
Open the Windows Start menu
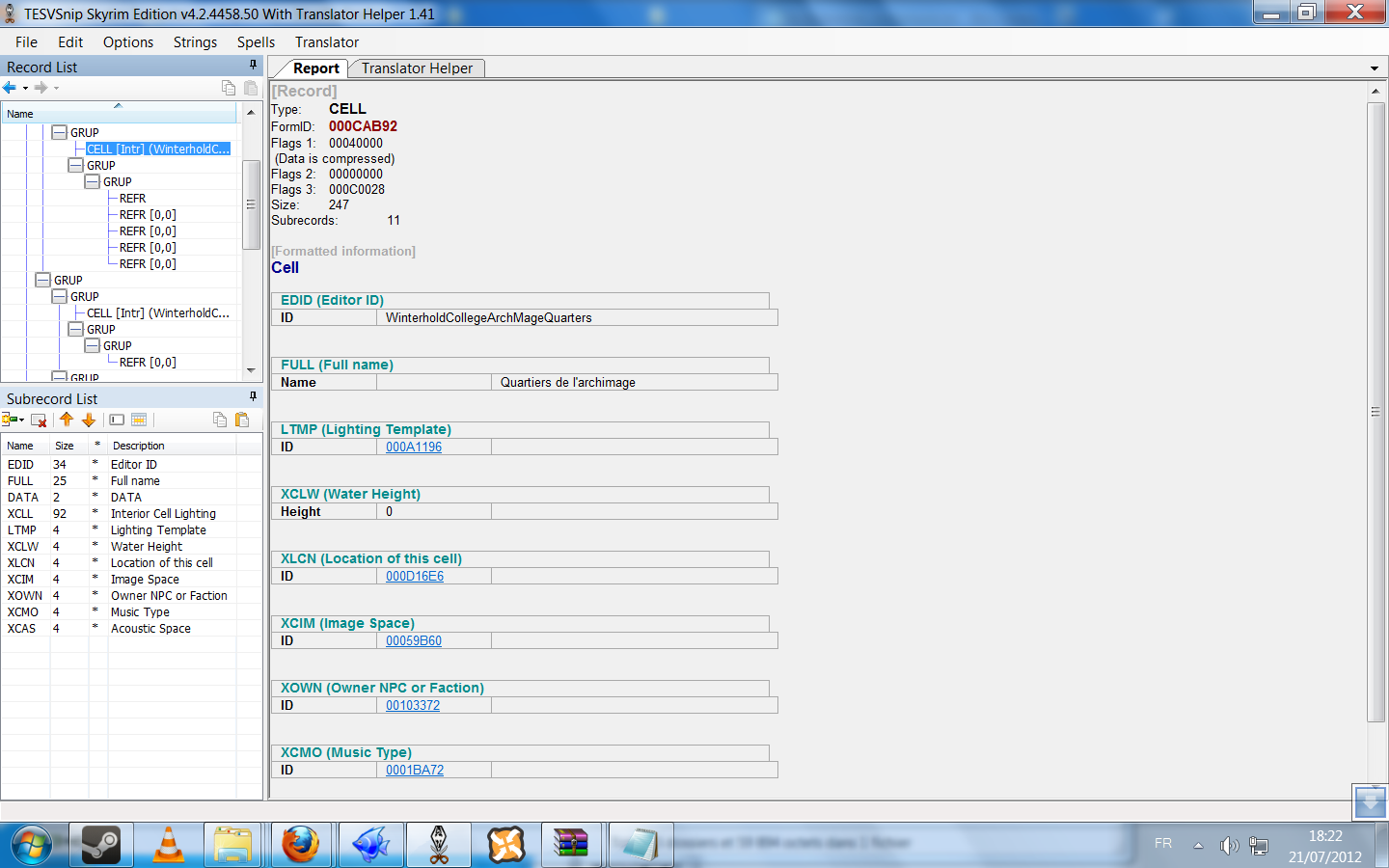[33, 845]
